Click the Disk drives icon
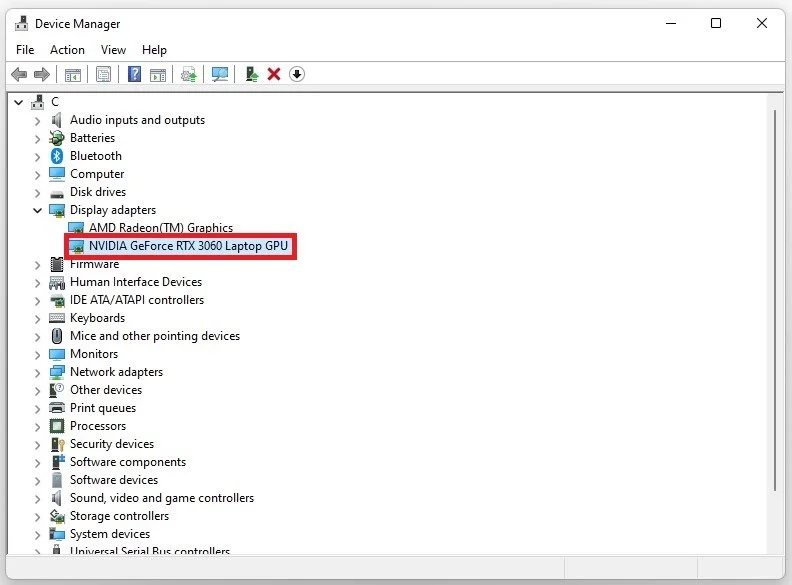Screen dimensions: 792x585 click(57, 193)
